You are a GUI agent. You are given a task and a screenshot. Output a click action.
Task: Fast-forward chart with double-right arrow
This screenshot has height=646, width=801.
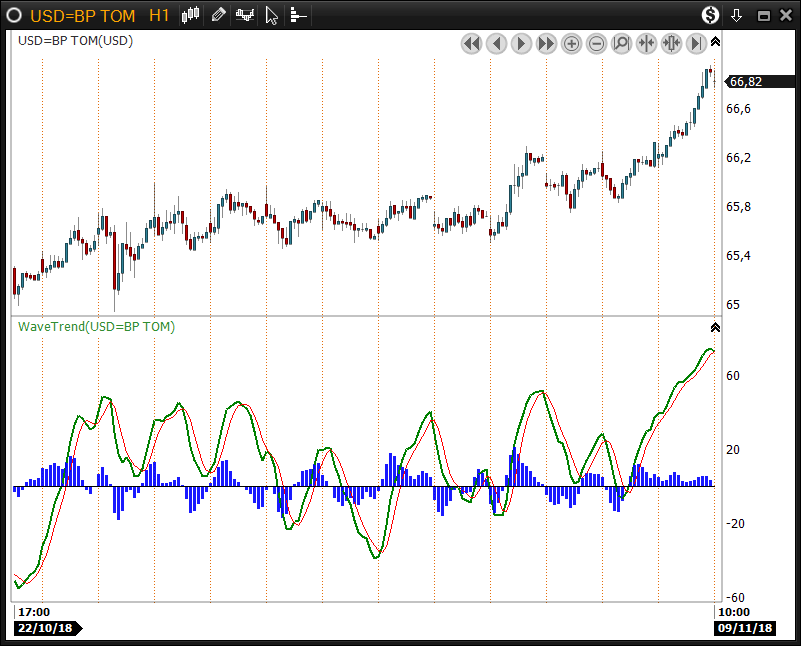pyautogui.click(x=546, y=43)
